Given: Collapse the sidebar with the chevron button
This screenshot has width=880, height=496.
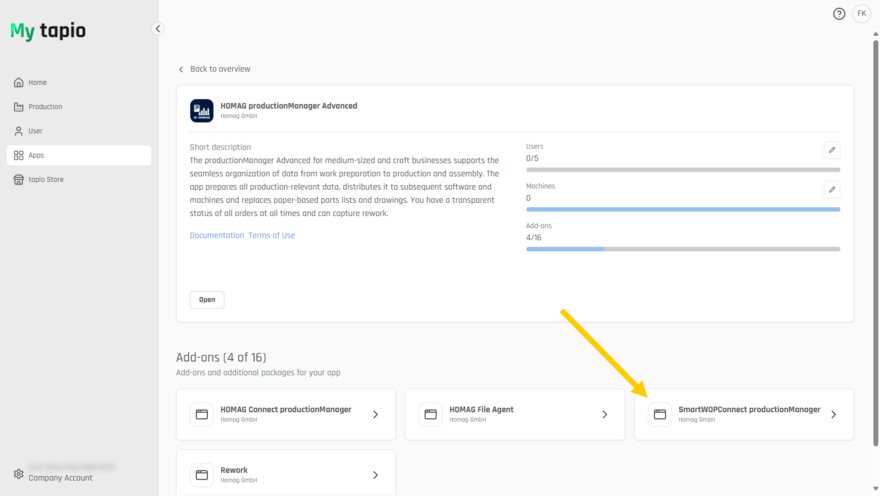Looking at the screenshot, I should click(158, 29).
